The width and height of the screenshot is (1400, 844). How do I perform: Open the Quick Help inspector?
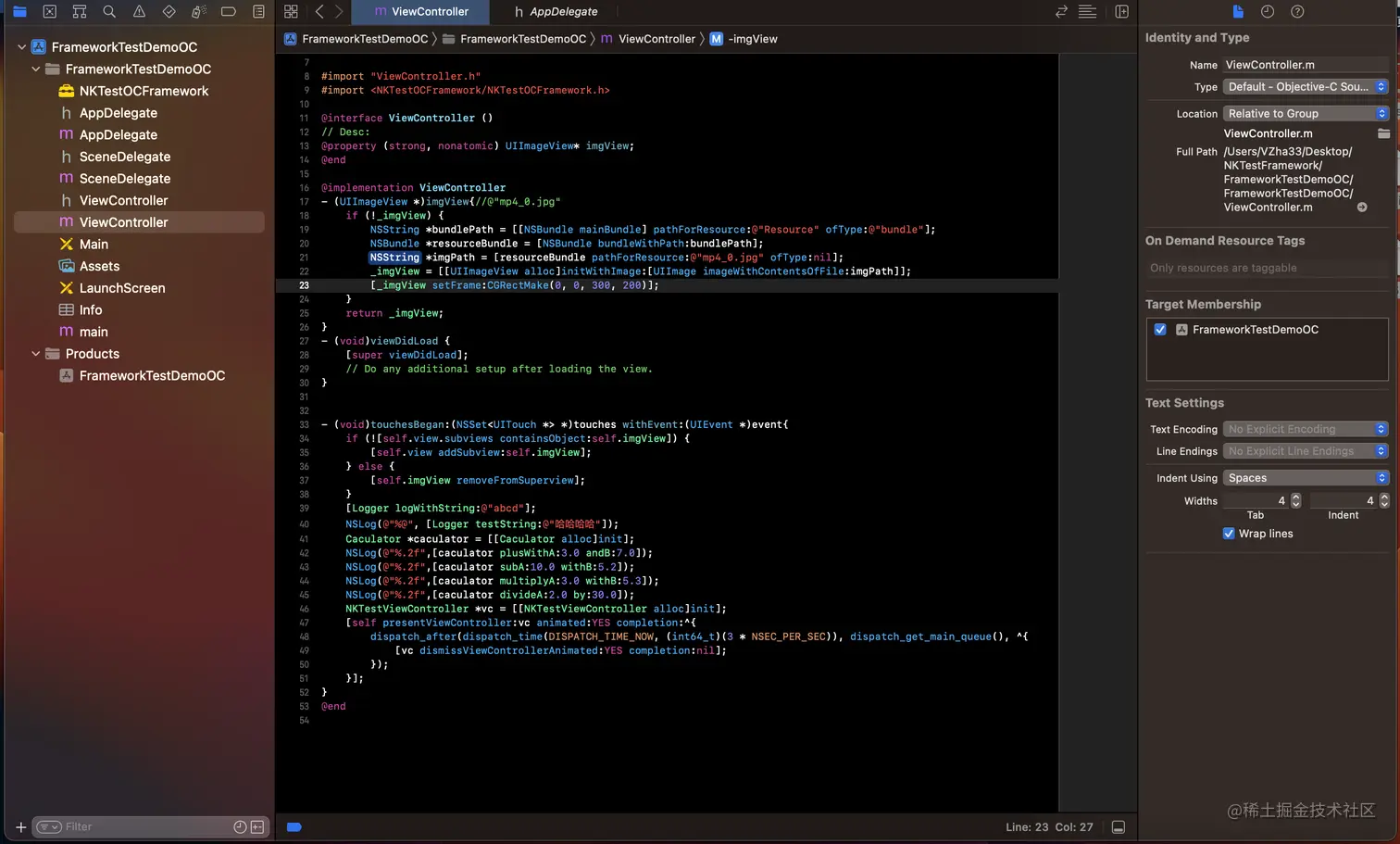[1297, 12]
